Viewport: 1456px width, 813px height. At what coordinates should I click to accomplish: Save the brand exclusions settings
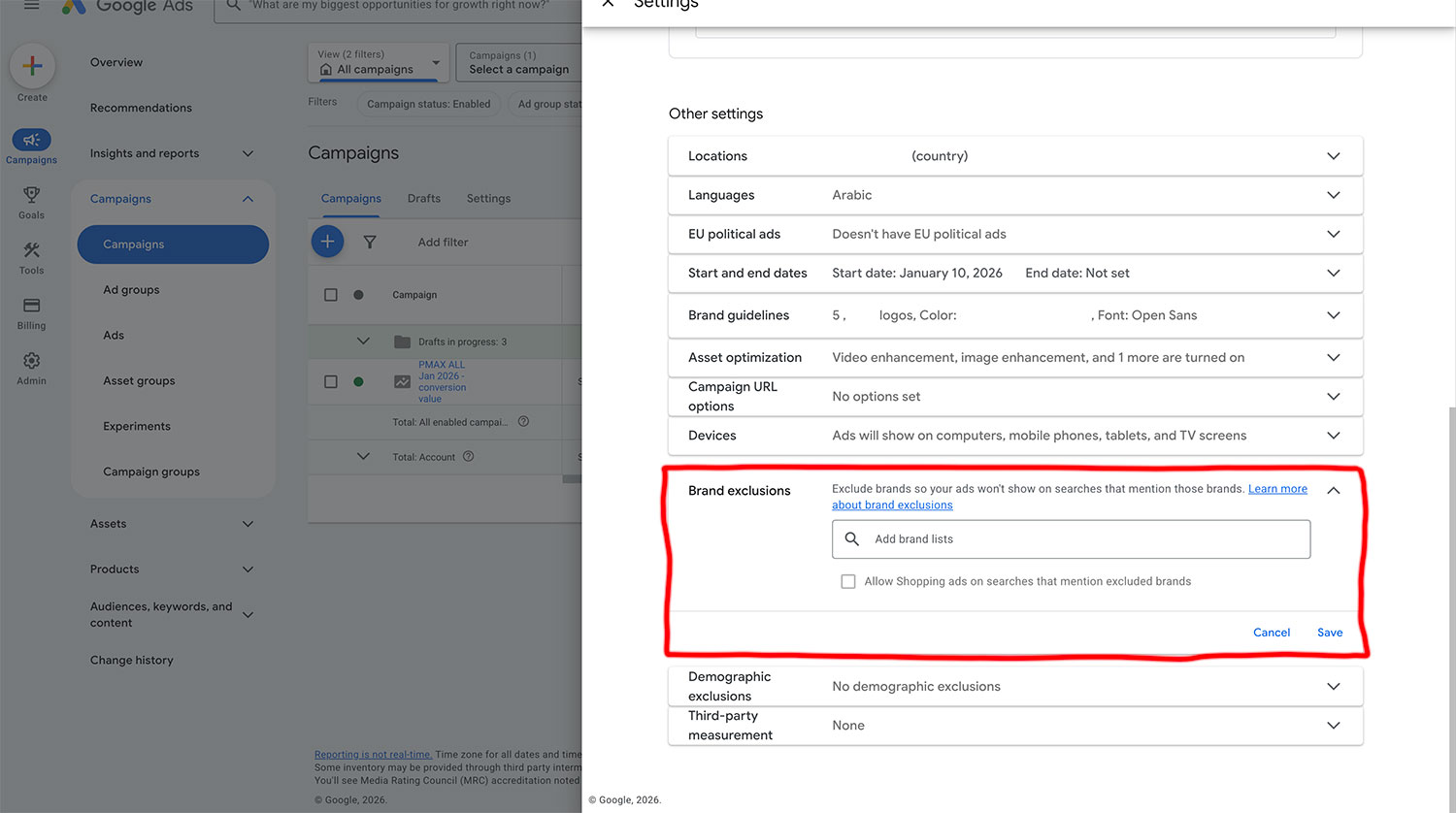pos(1329,633)
